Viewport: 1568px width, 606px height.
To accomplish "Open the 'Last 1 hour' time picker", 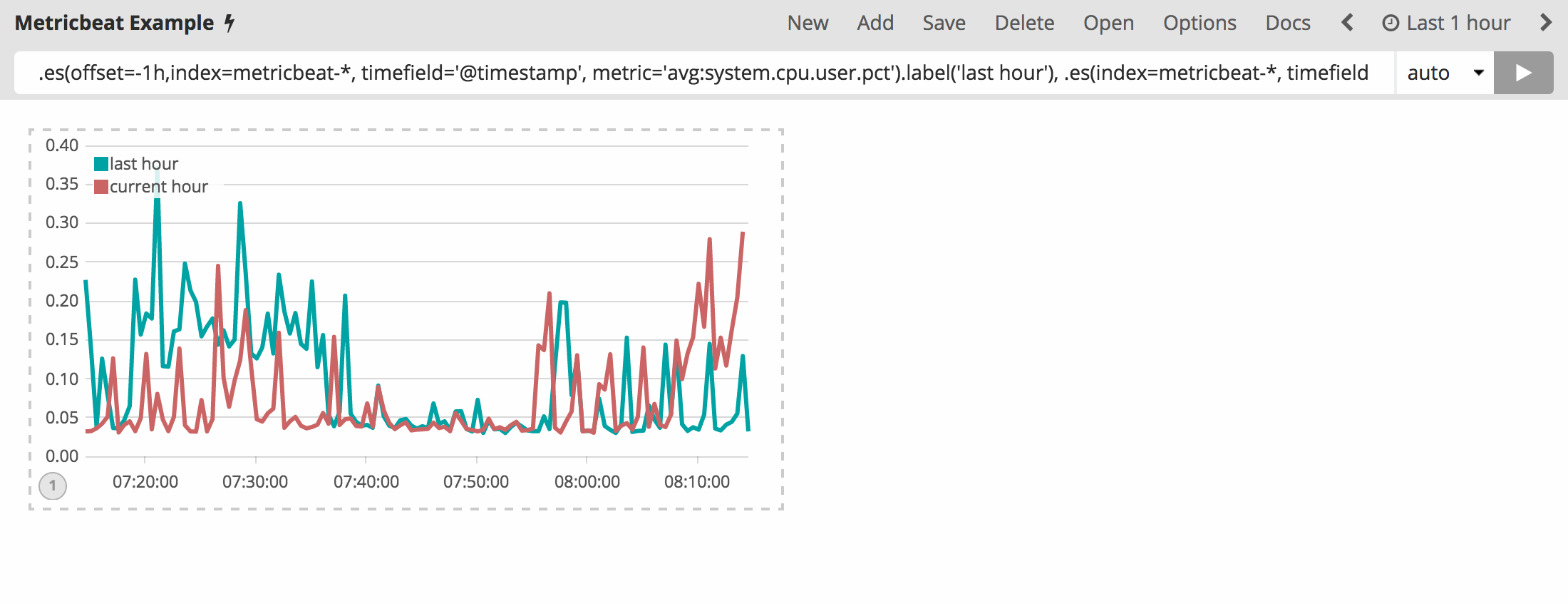I will 1458,23.
